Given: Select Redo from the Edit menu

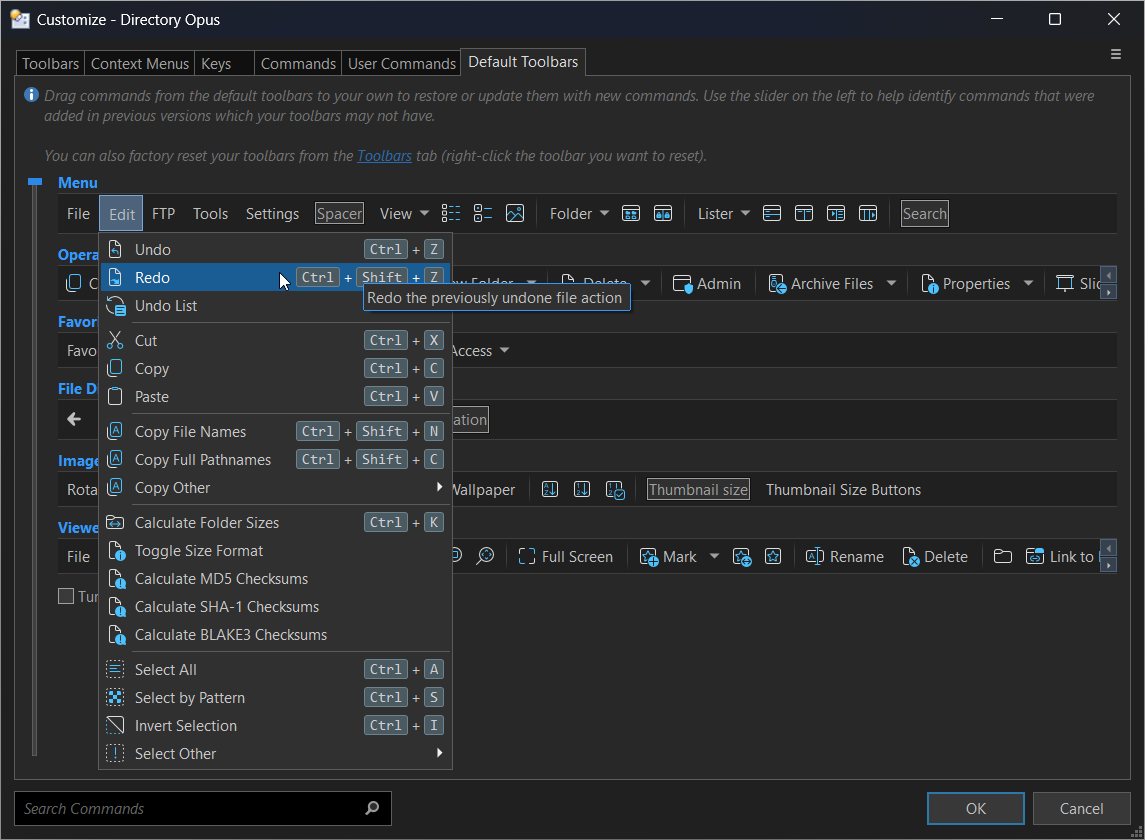Looking at the screenshot, I should coord(275,278).
